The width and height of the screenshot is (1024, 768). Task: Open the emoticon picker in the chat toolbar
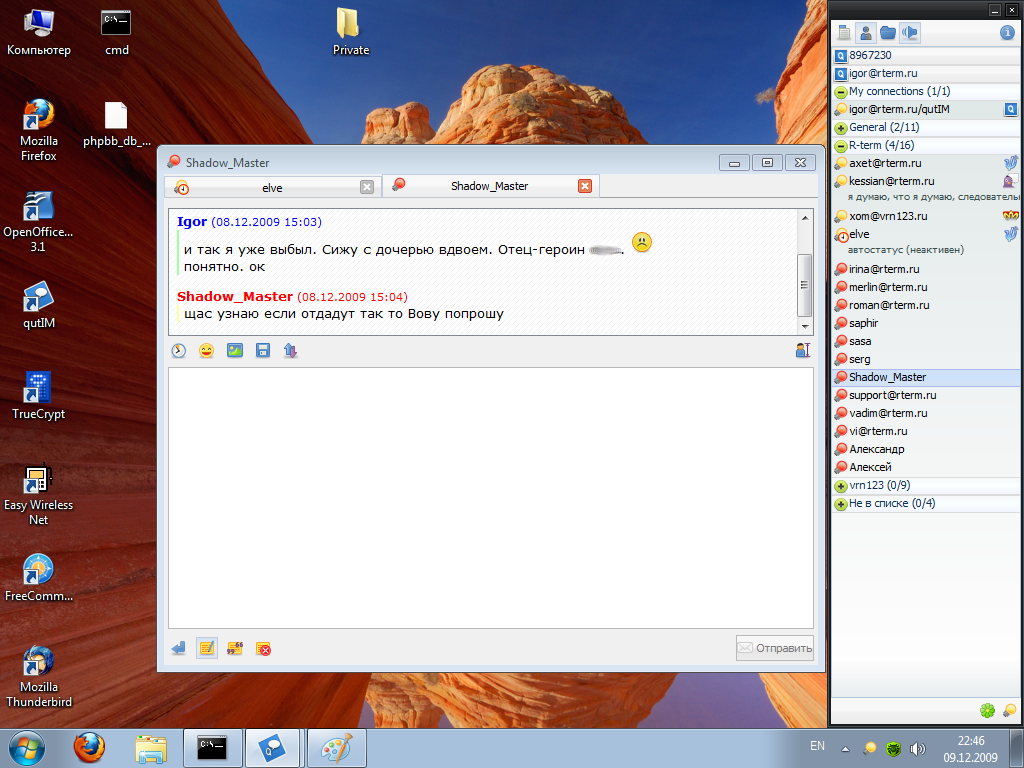click(207, 350)
